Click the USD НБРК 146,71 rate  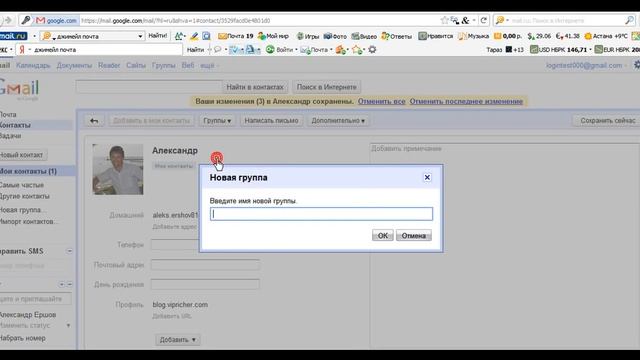tap(558, 50)
